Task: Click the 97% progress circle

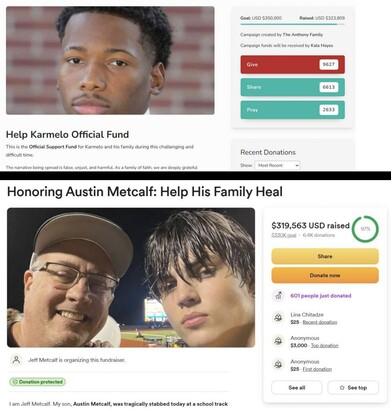Action: click(x=365, y=229)
